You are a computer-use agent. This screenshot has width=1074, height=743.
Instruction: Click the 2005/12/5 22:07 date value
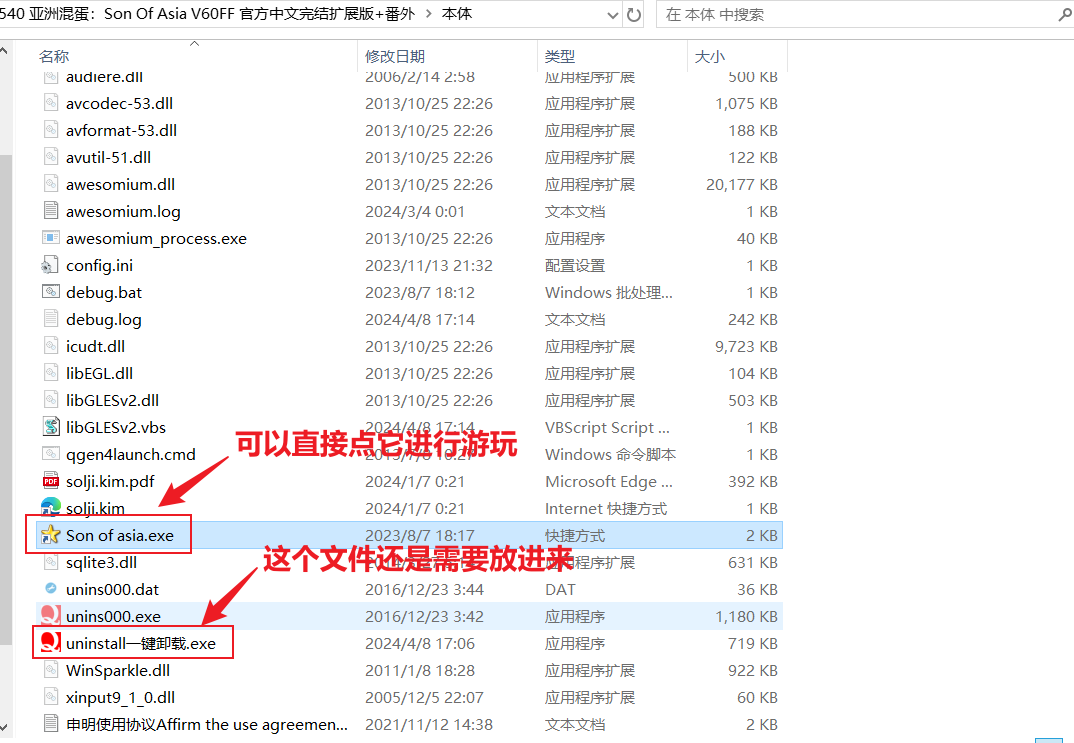point(425,697)
